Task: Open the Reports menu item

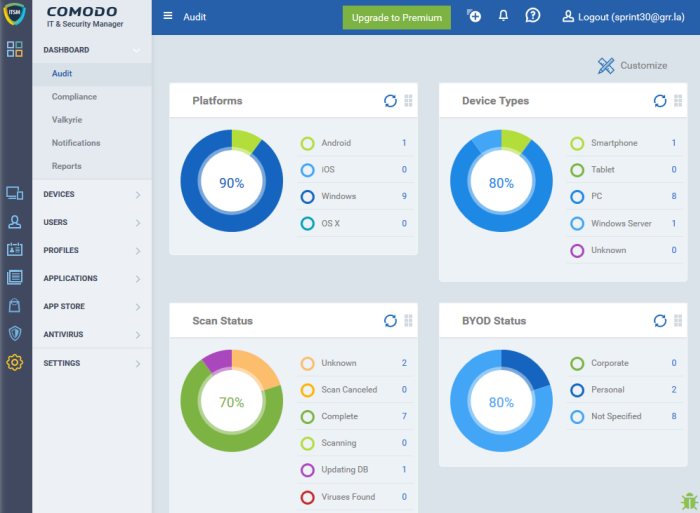Action: (92, 166)
